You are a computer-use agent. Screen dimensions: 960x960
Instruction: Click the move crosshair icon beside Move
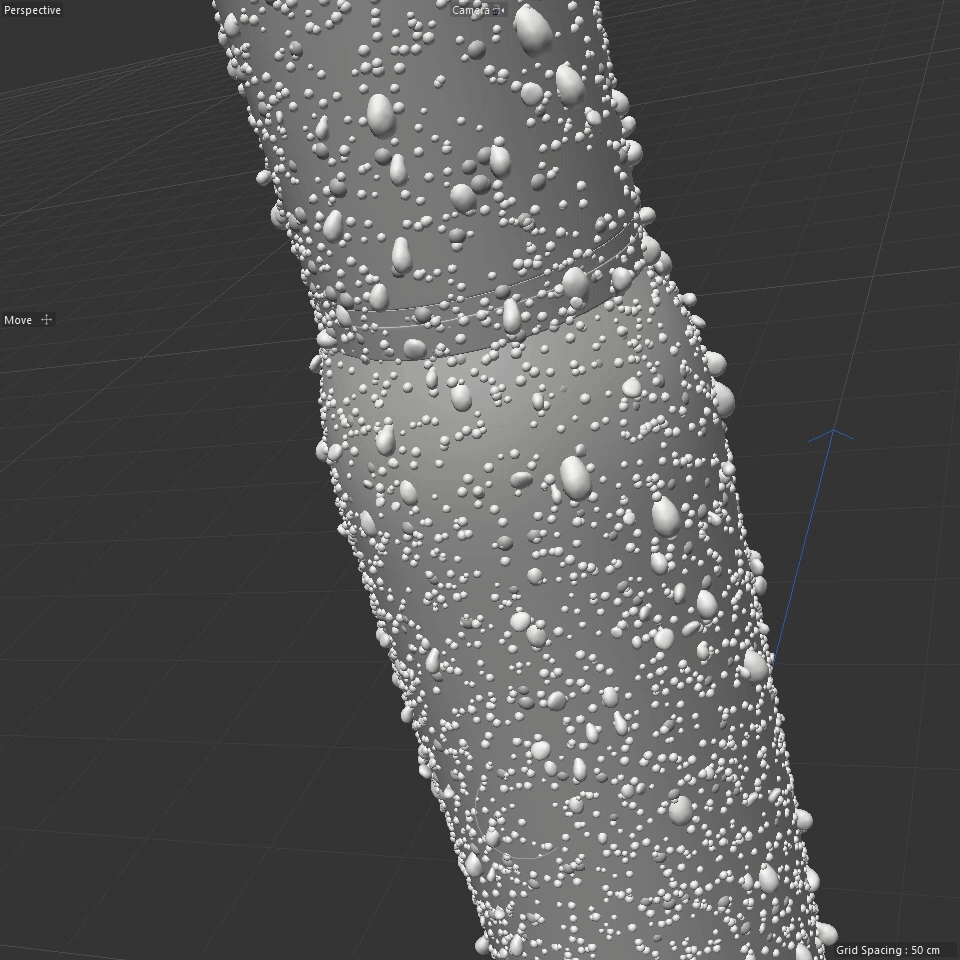coord(46,320)
